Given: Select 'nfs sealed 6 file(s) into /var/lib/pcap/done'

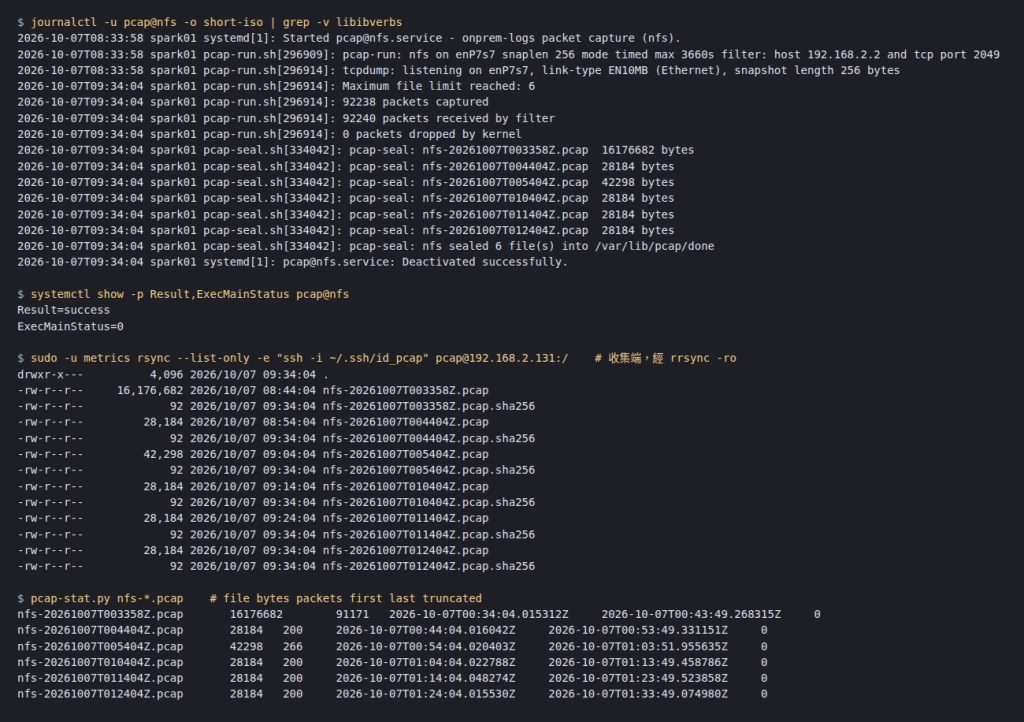Looking at the screenshot, I should (x=568, y=246).
